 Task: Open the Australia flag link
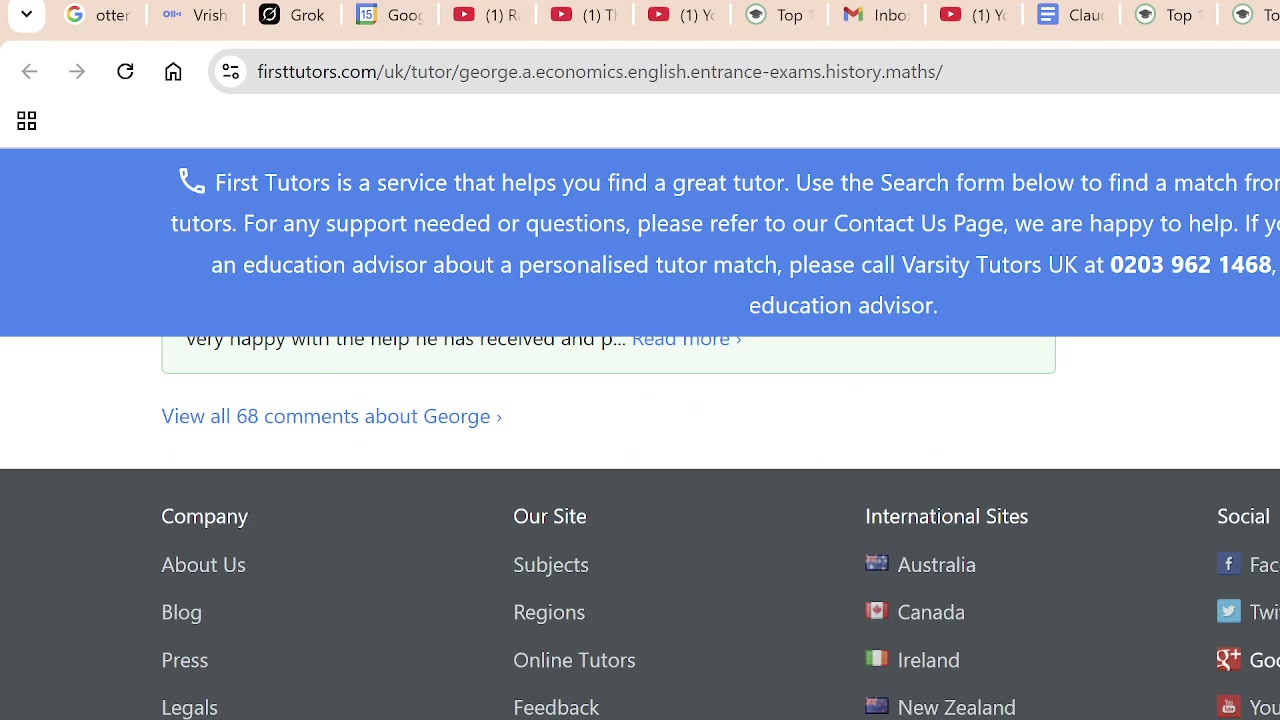(876, 563)
